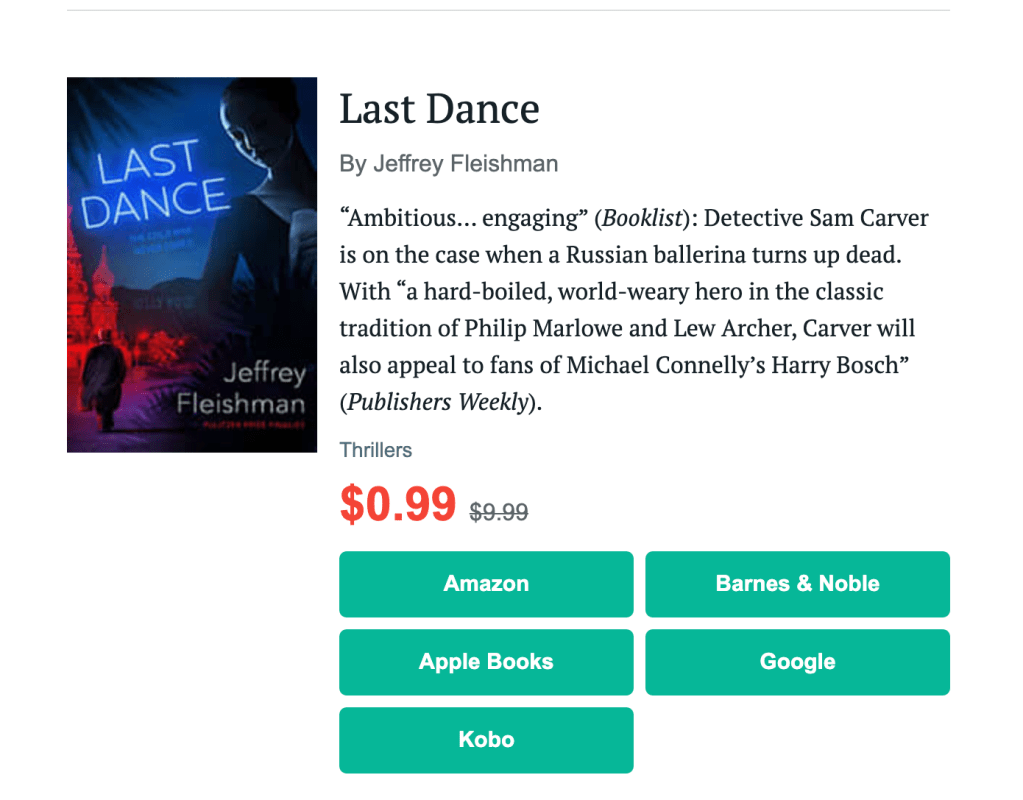The image size is (1023, 800).
Task: Click the italic "Booklist" source name
Action: [x=642, y=218]
